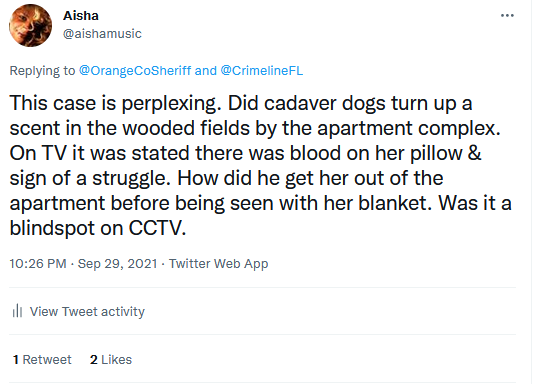Click the likes count number 2
533x384 pixels.
click(94, 360)
